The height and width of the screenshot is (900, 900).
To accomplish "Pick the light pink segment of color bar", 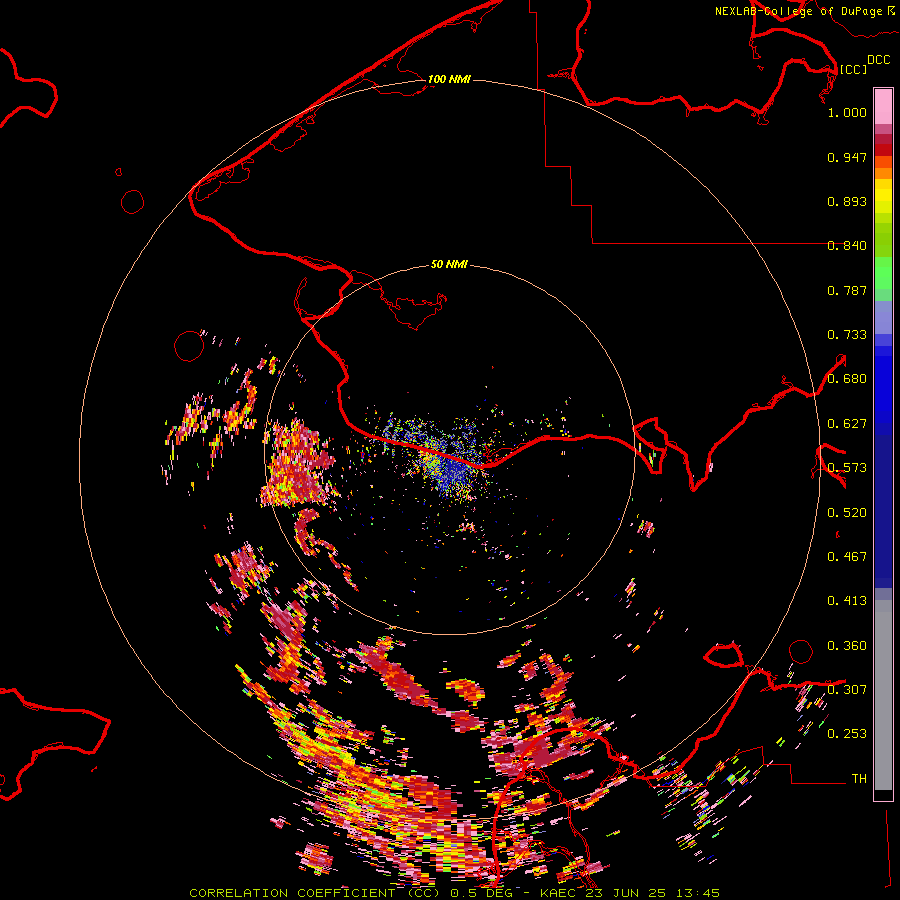I will (x=883, y=106).
